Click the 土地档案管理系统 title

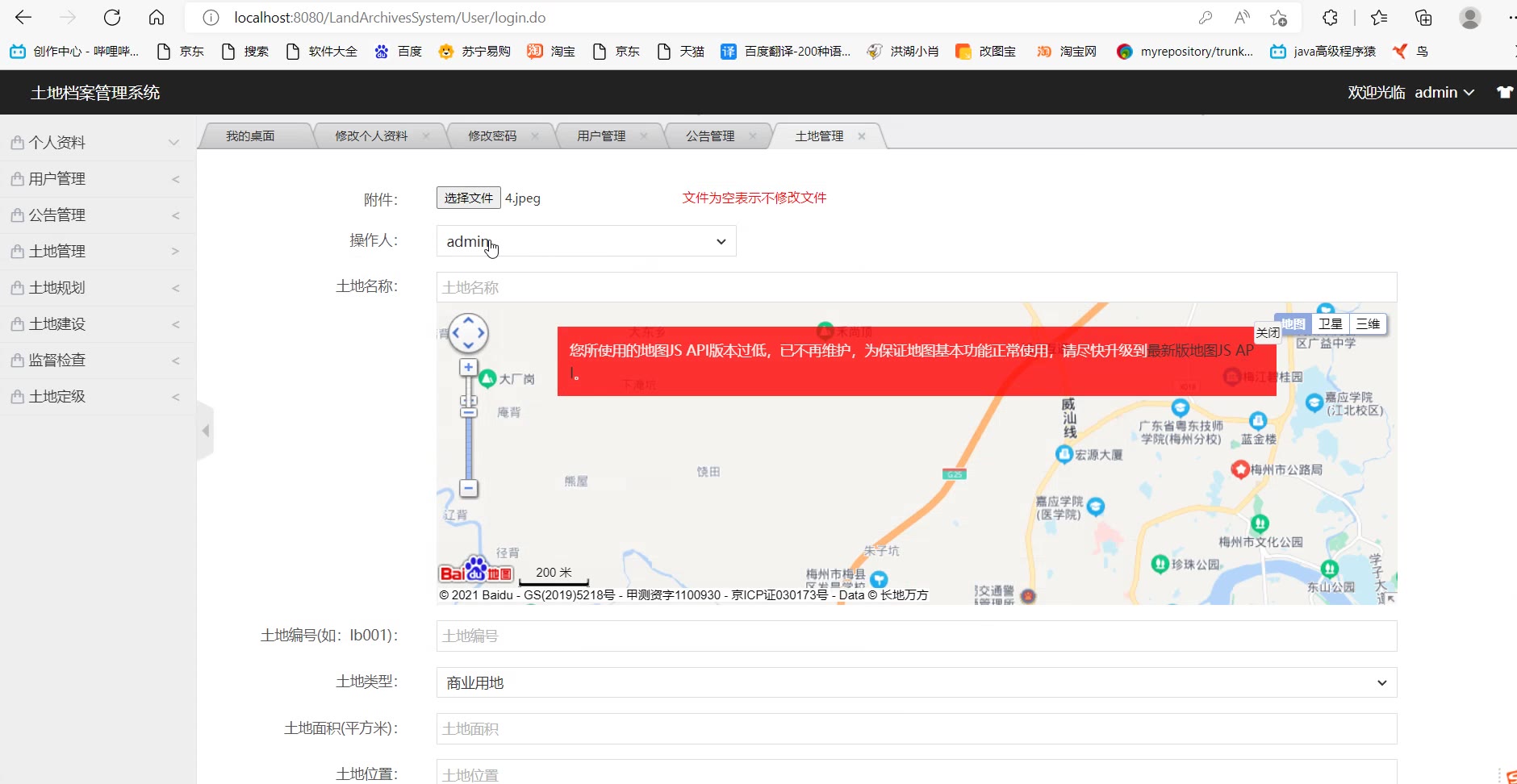pyautogui.click(x=95, y=93)
